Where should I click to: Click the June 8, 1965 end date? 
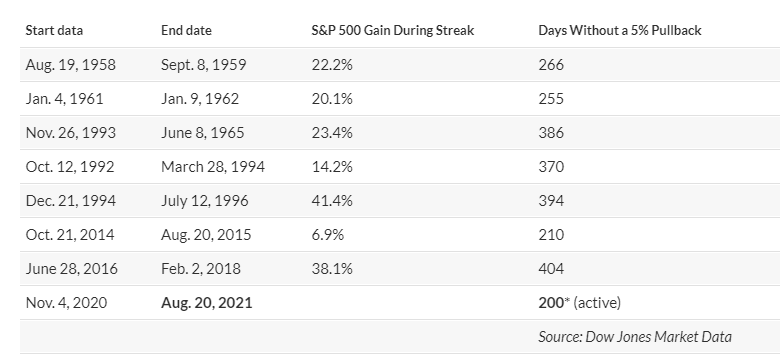coord(202,133)
